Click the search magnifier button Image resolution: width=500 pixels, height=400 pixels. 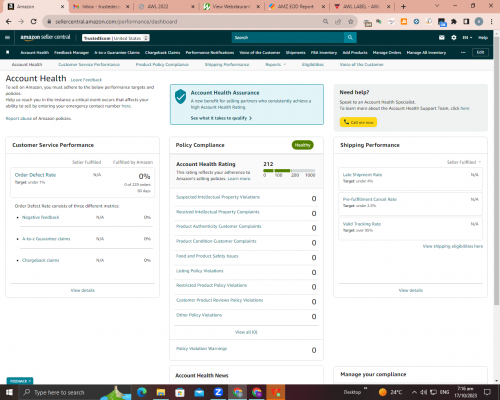(350, 37)
